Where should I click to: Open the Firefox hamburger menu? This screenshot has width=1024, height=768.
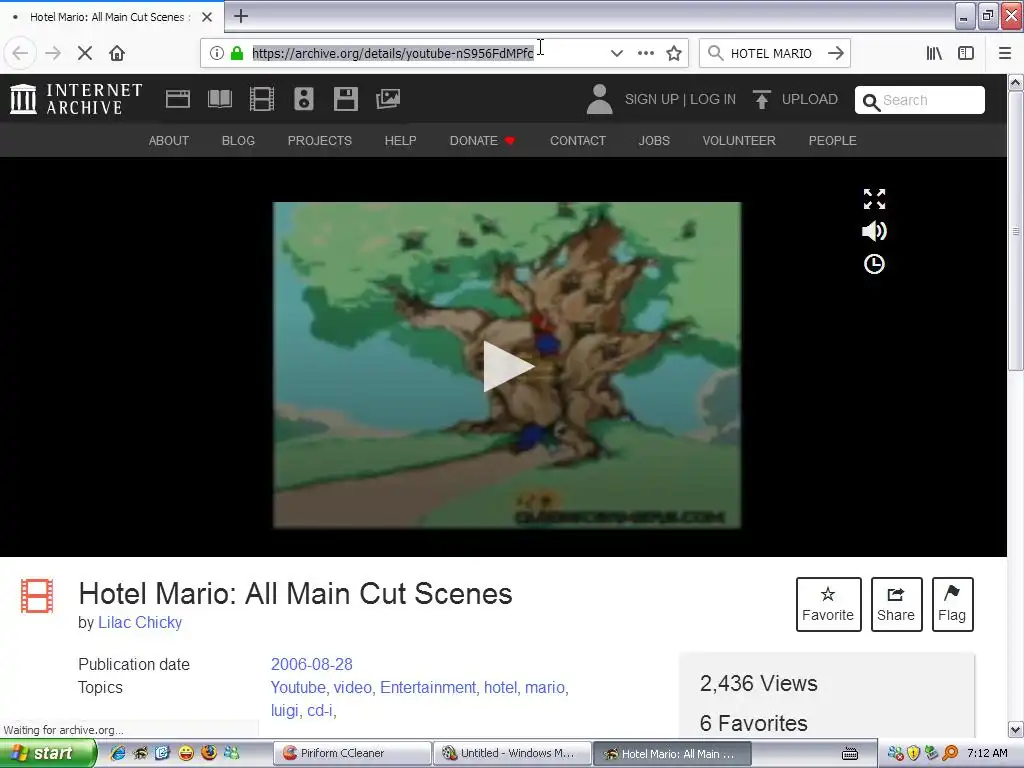[x=1004, y=53]
